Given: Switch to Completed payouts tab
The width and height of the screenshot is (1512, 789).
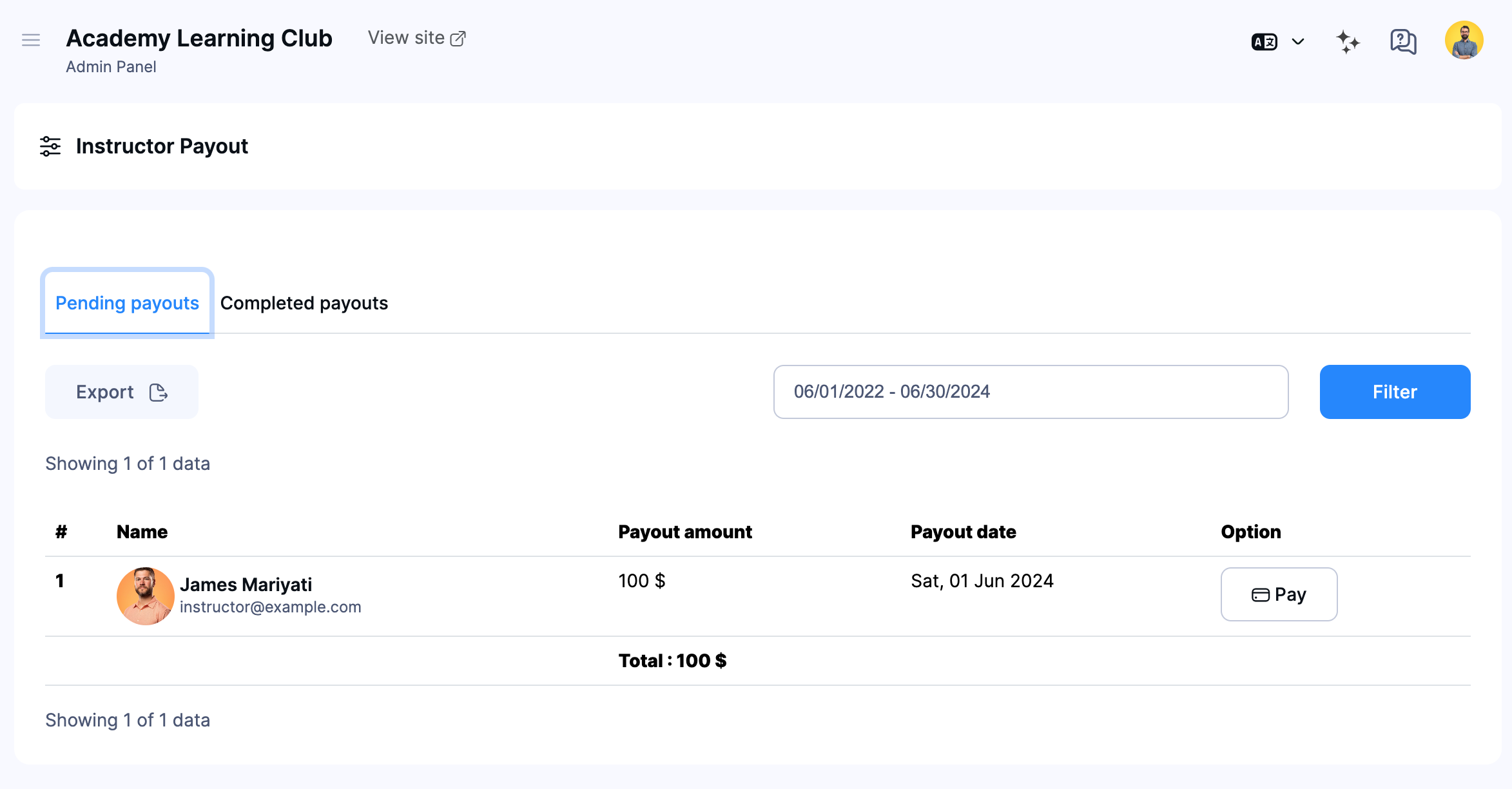Looking at the screenshot, I should pyautogui.click(x=304, y=303).
